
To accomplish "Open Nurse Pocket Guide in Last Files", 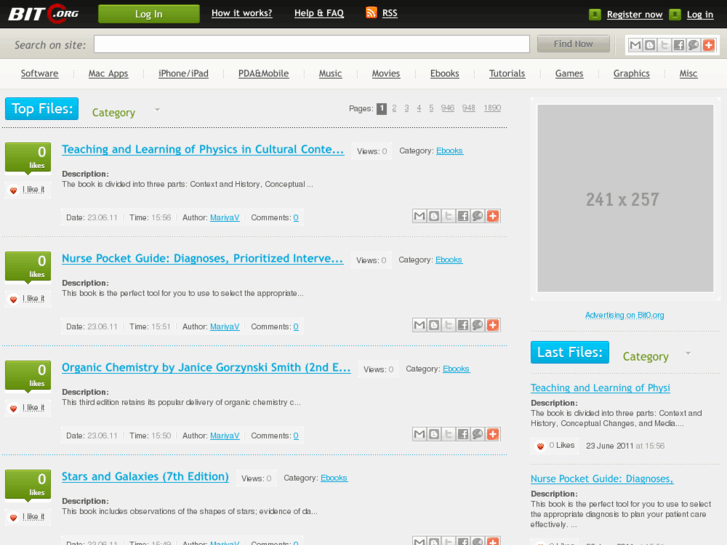I will [x=602, y=479].
